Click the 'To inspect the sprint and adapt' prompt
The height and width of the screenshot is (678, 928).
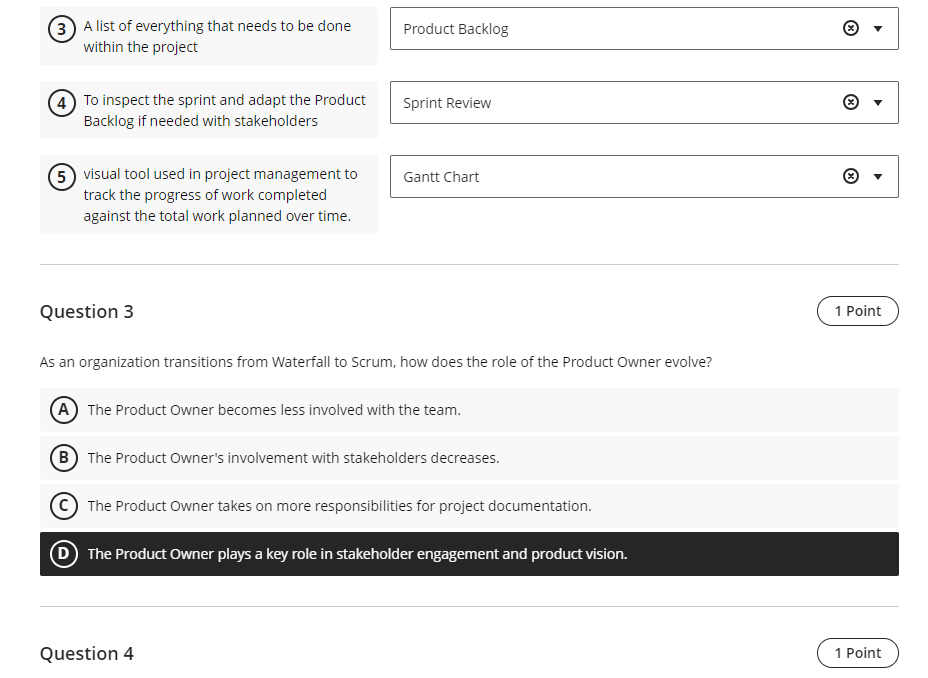pos(209,110)
